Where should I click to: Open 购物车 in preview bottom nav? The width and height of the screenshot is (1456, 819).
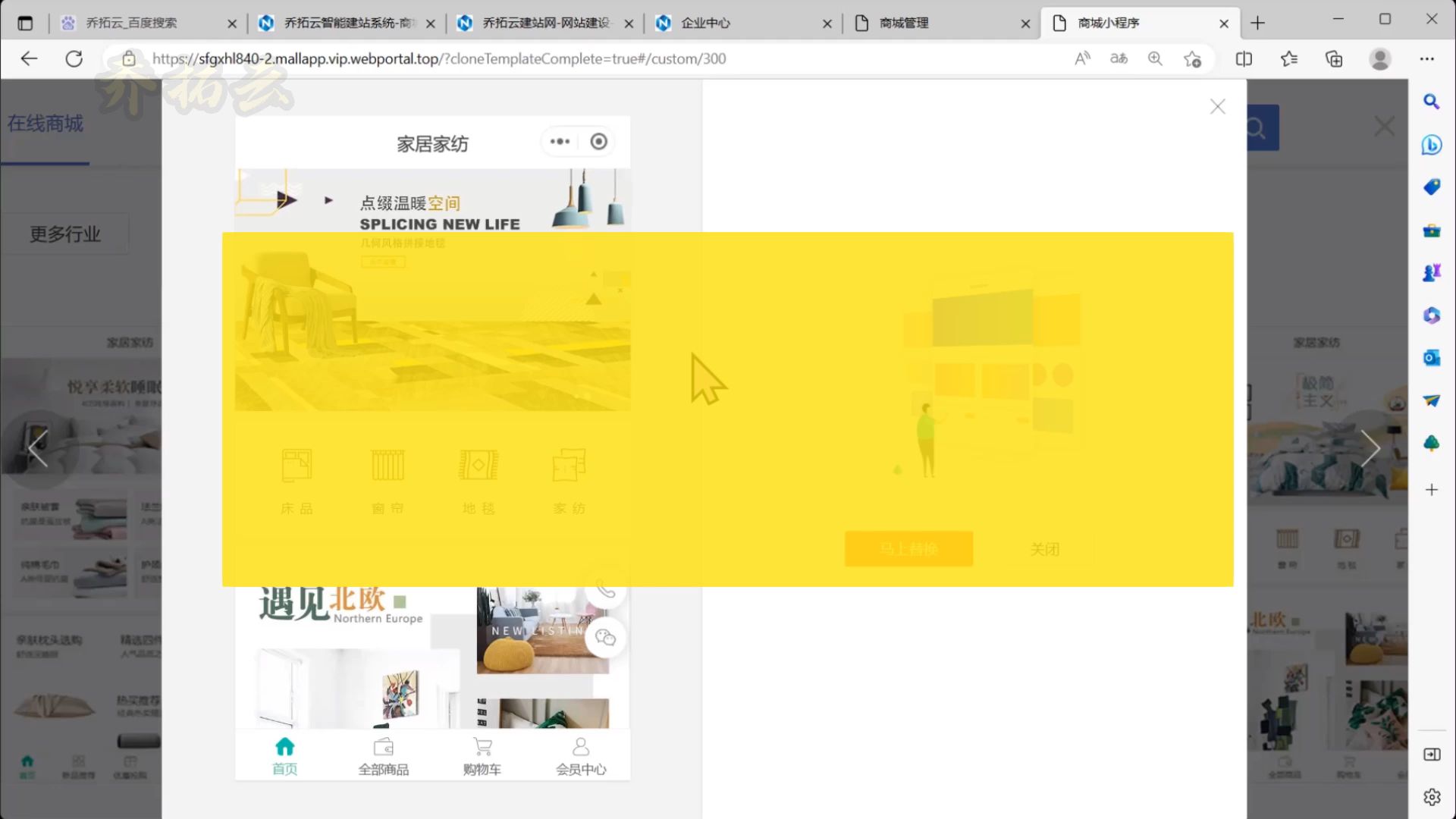coord(482,757)
